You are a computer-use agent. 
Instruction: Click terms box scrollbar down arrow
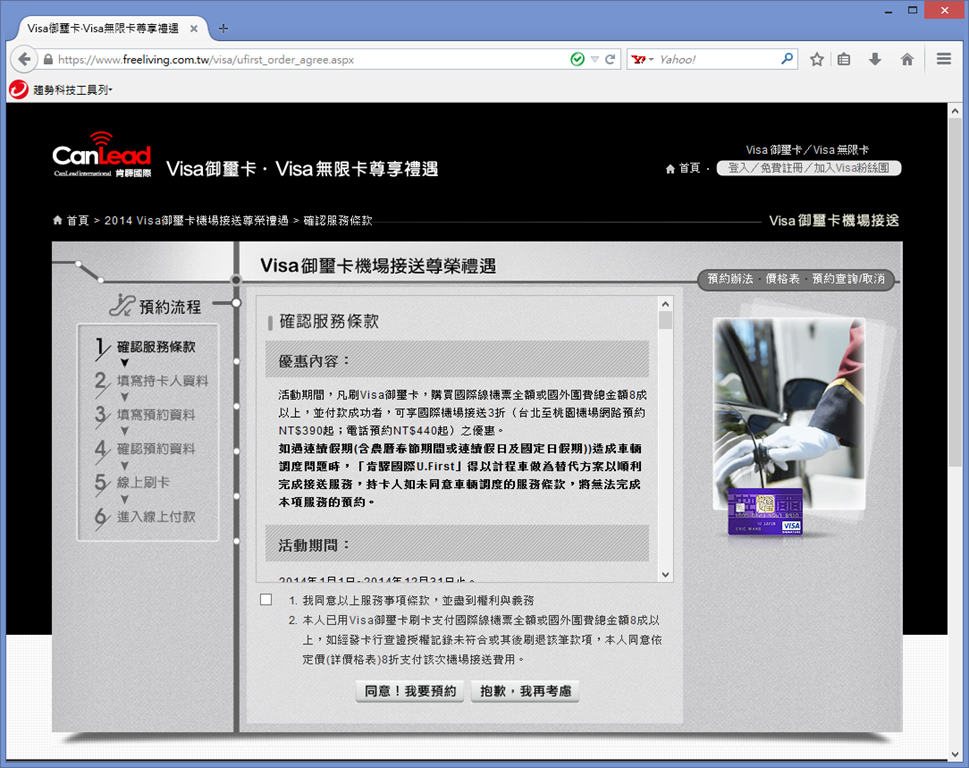[x=665, y=575]
